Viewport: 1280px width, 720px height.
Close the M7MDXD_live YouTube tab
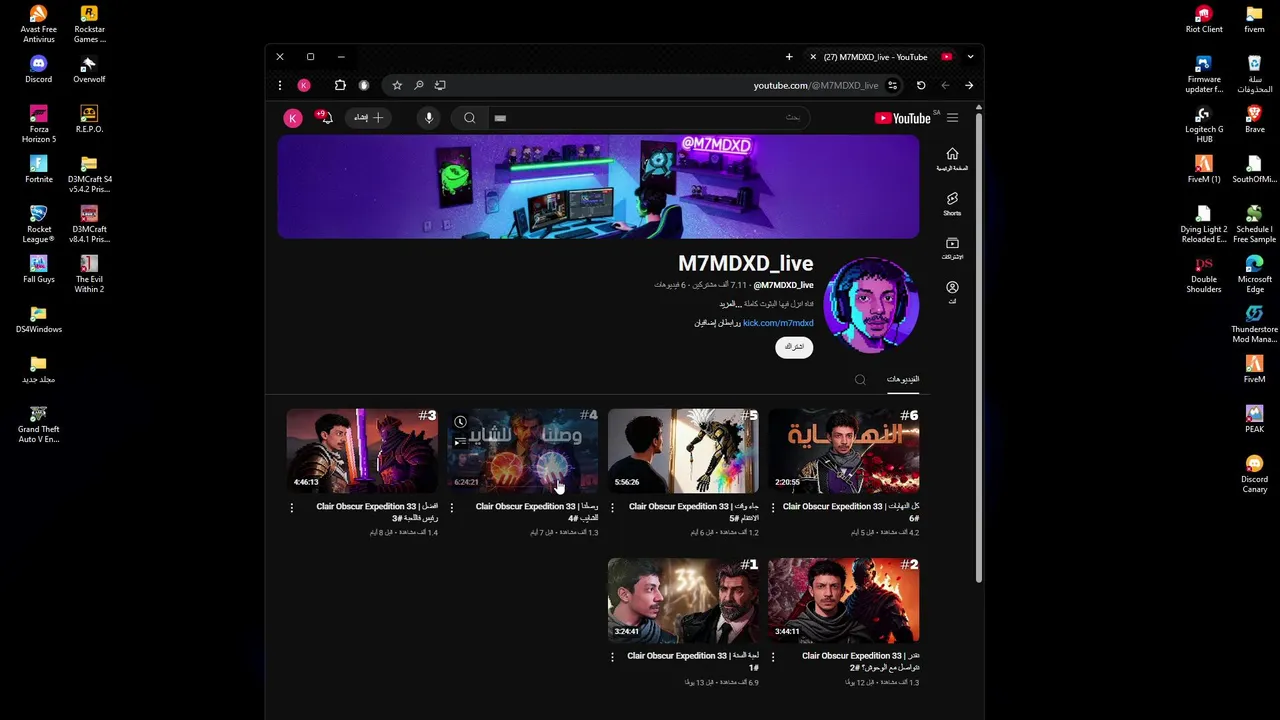tap(813, 57)
